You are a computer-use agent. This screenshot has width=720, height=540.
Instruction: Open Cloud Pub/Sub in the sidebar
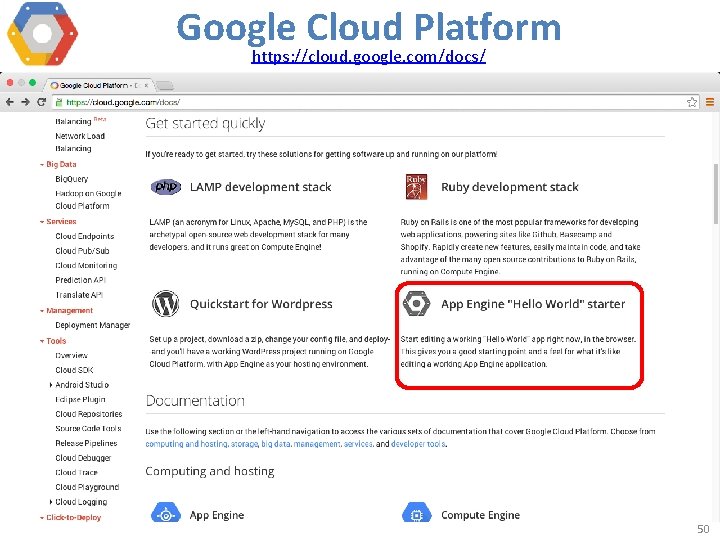tap(82, 251)
